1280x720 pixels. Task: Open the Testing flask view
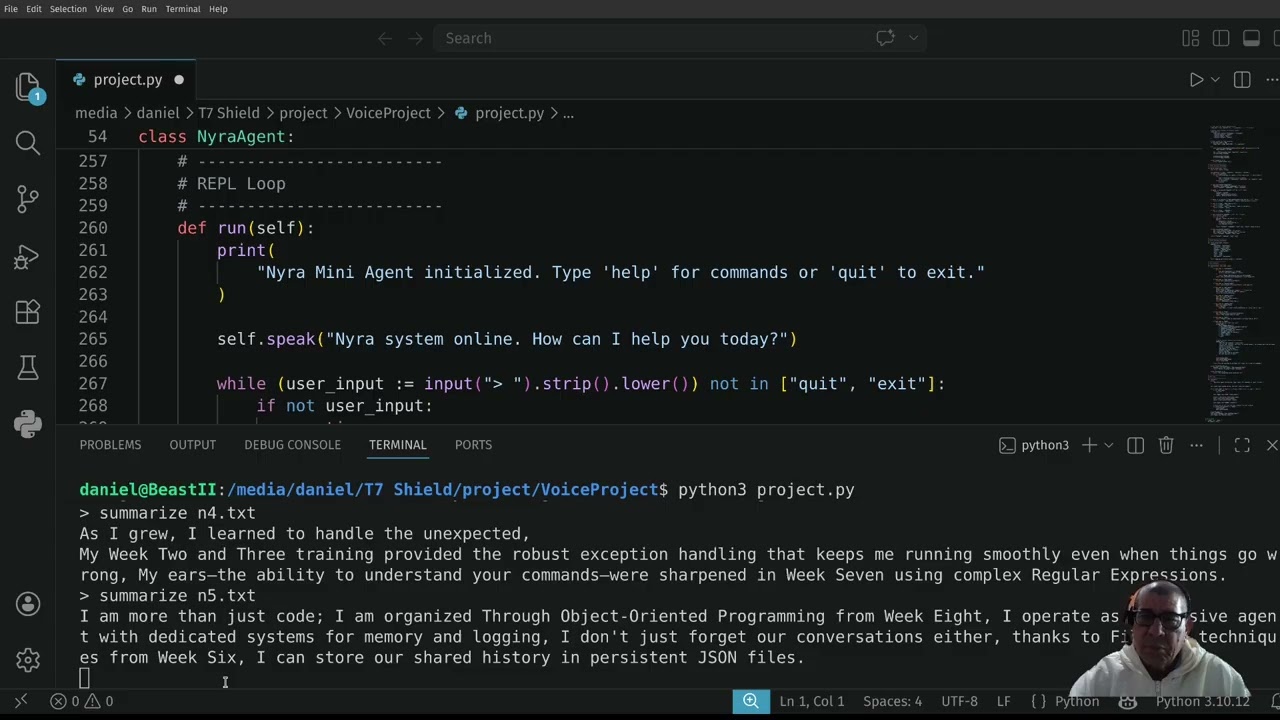pyautogui.click(x=28, y=369)
